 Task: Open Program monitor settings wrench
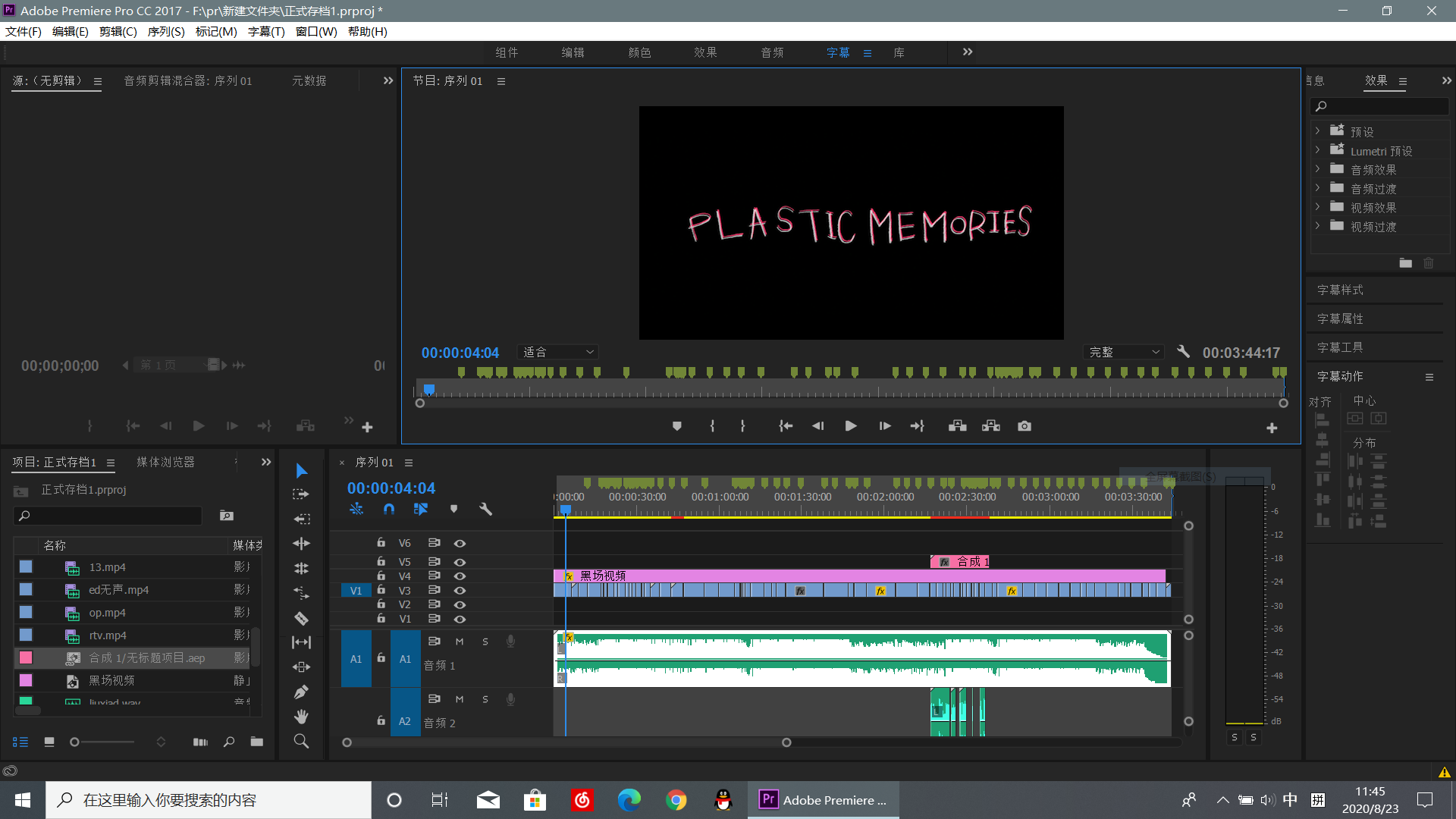1183,352
